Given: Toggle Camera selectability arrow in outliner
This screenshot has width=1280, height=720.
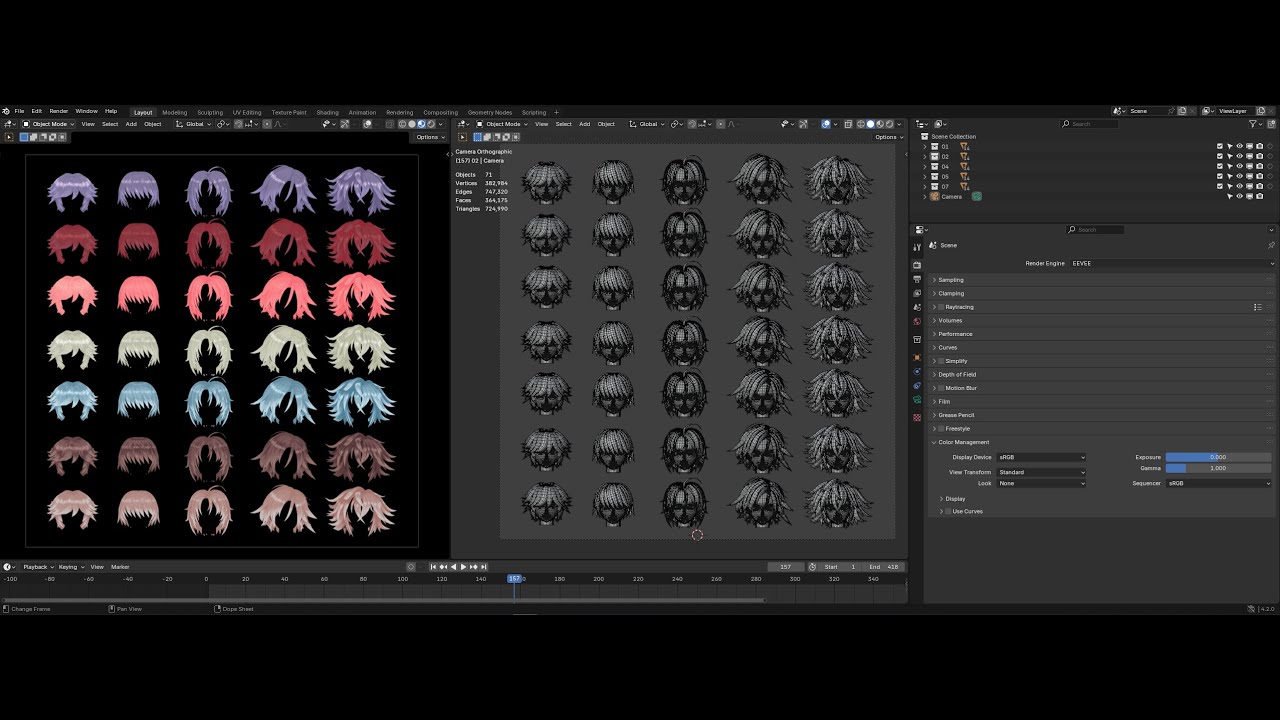Looking at the screenshot, I should [x=1230, y=196].
